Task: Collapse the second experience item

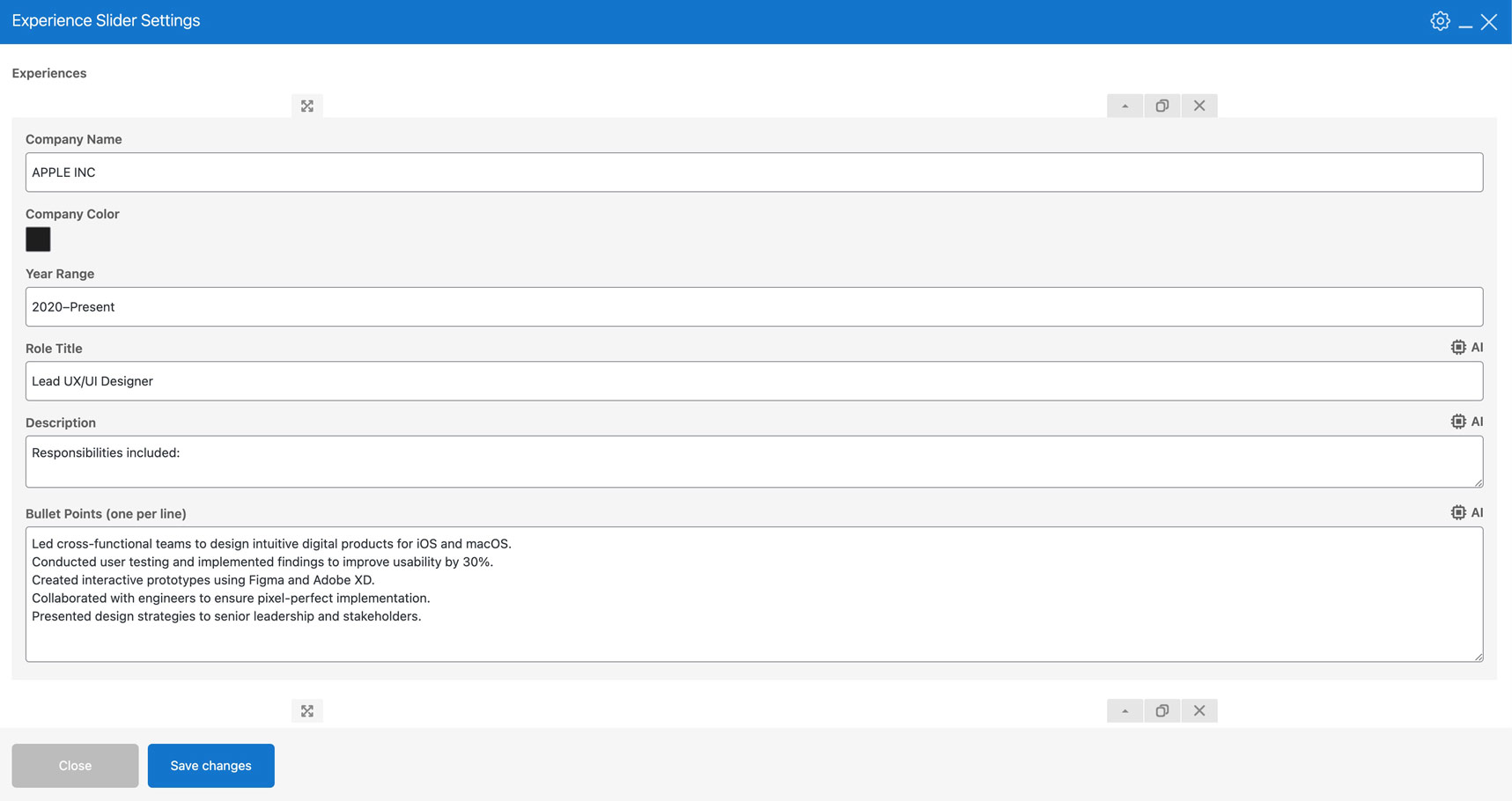Action: point(1125,711)
